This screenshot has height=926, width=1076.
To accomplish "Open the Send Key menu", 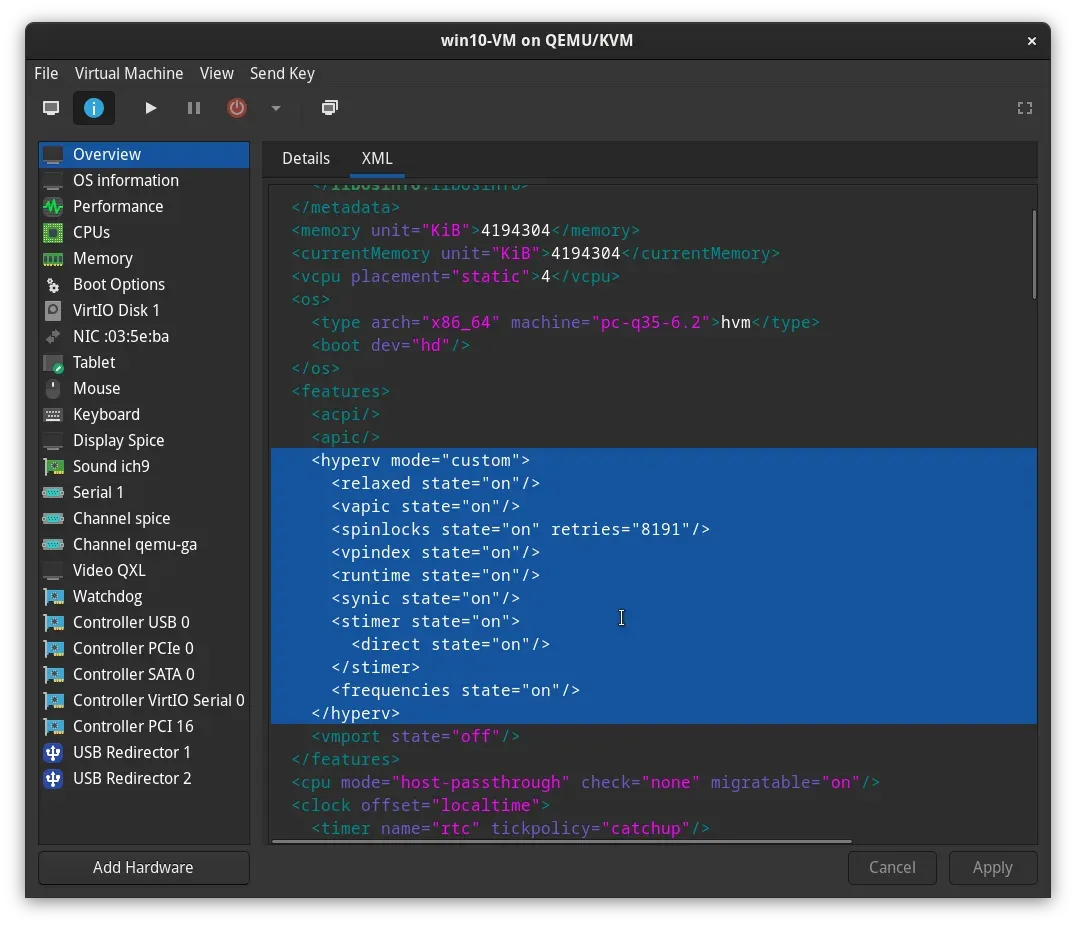I will click(282, 73).
